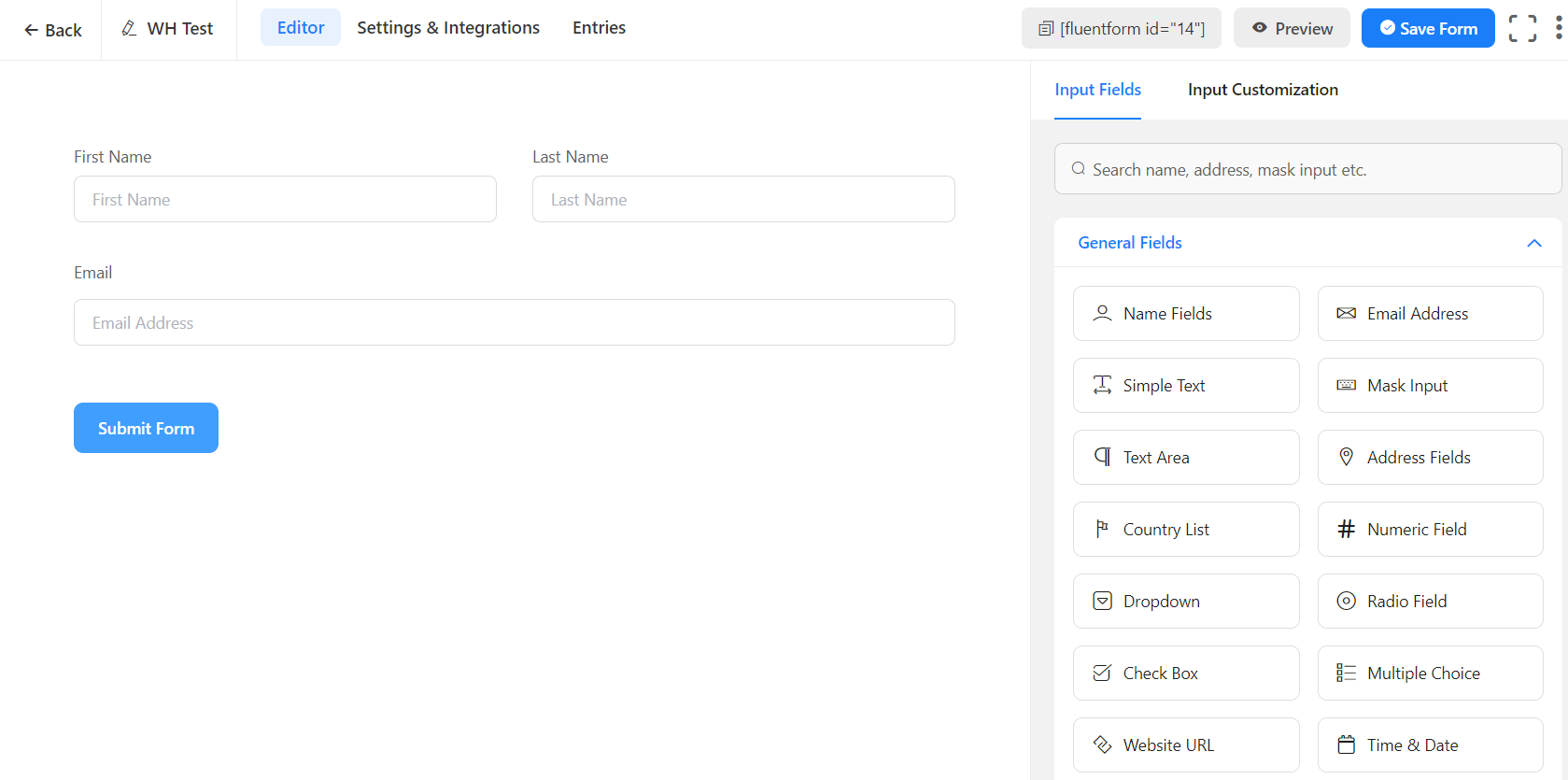Open Settings & Integrations tab
The width and height of the screenshot is (1568, 780).
(448, 28)
